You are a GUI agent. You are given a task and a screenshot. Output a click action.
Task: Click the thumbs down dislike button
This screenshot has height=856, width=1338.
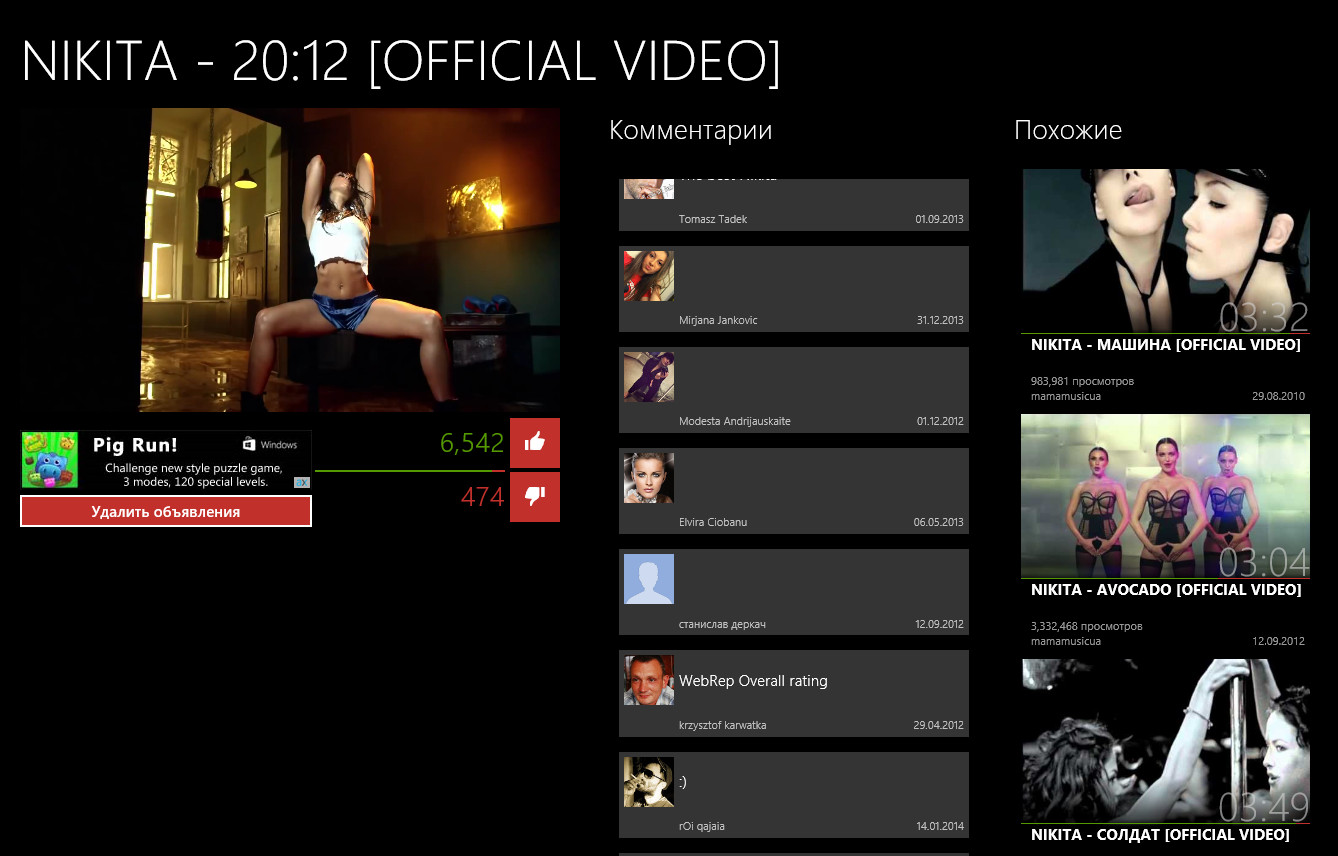(x=535, y=497)
